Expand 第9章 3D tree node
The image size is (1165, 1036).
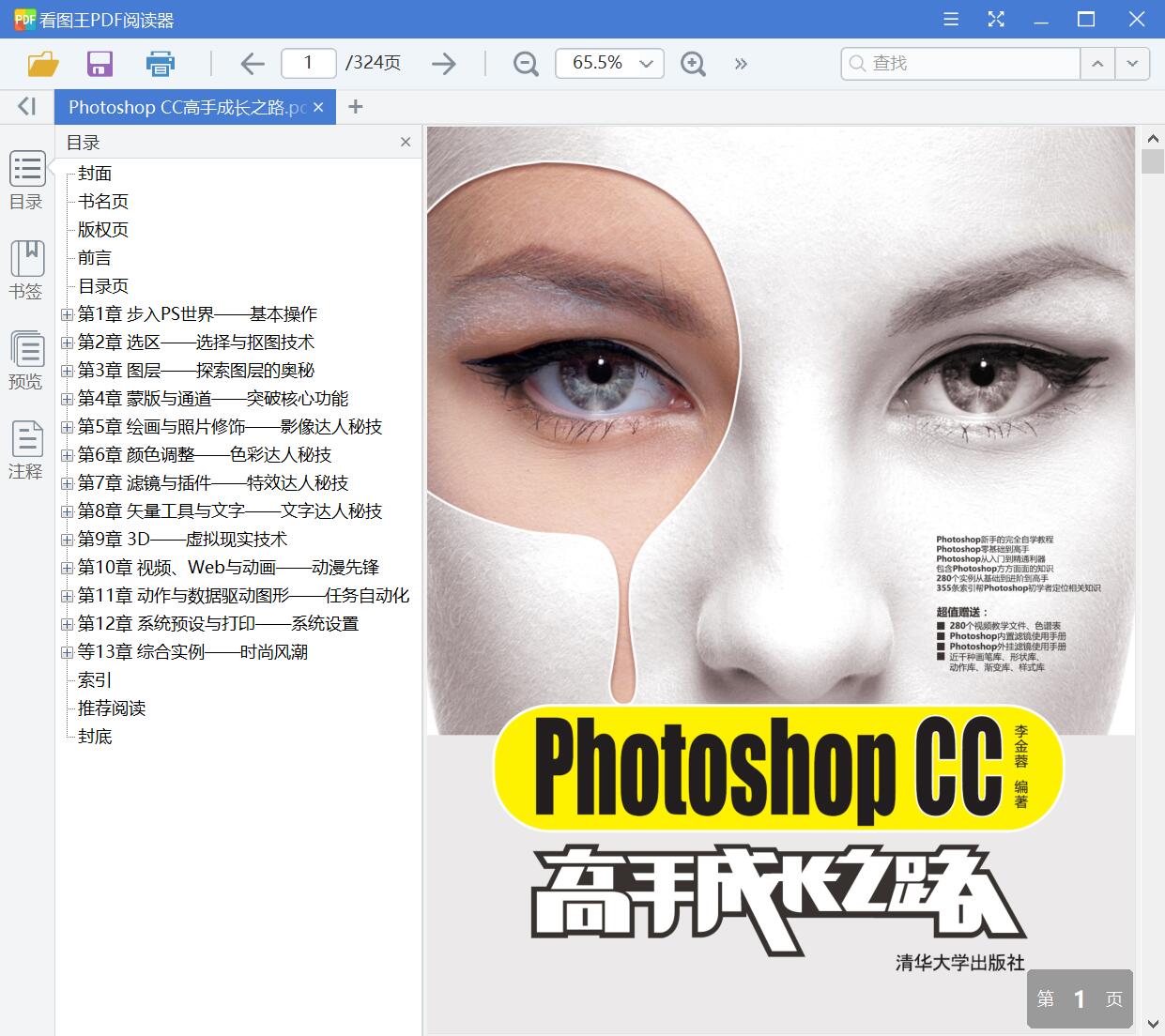click(x=67, y=540)
